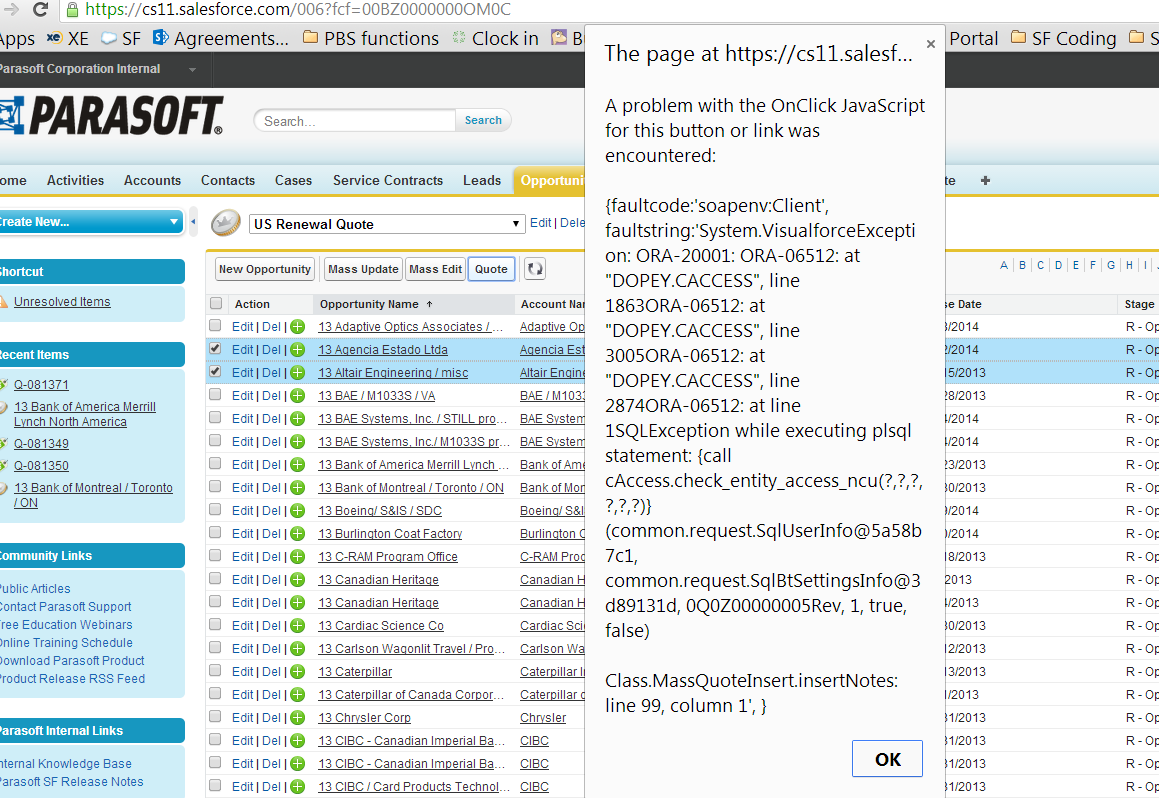Image resolution: width=1159 pixels, height=798 pixels.
Task: Click the Parasoft logo
Action: tap(111, 116)
